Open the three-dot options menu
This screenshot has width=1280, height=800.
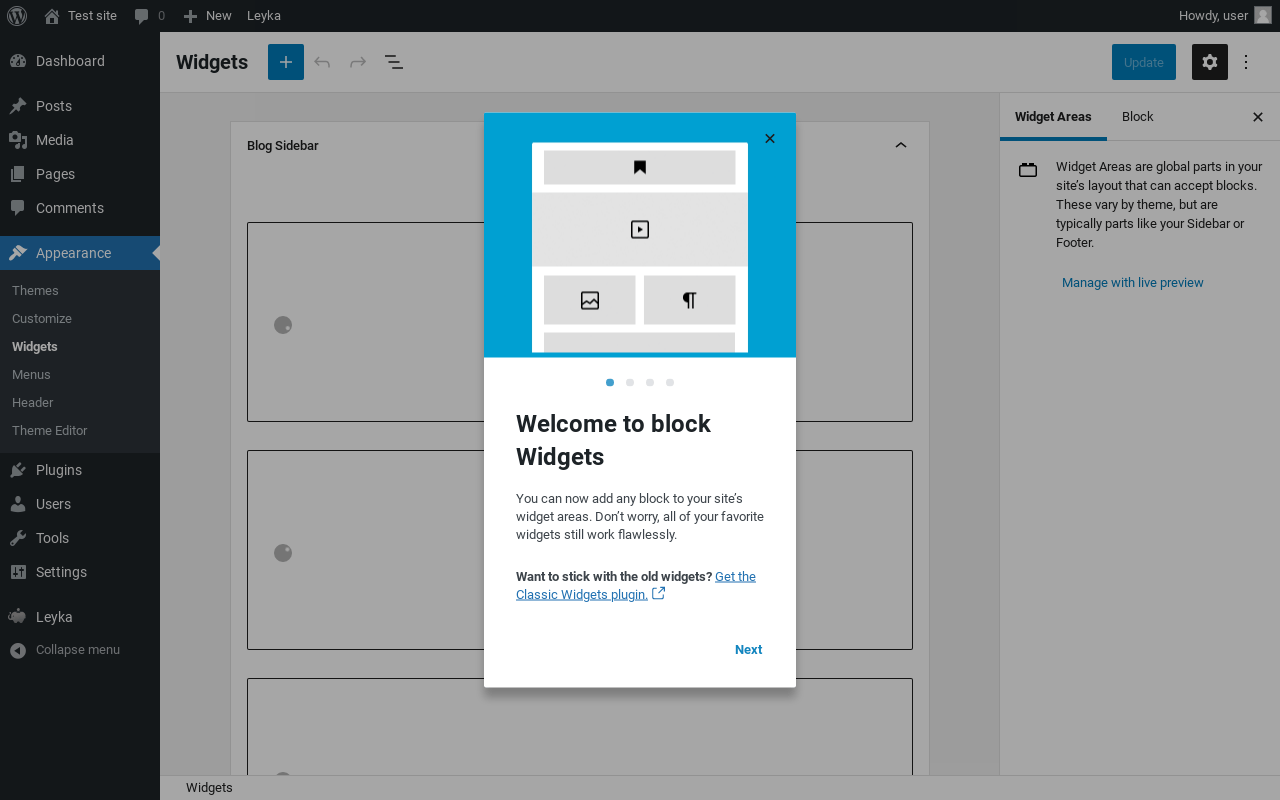1246,62
